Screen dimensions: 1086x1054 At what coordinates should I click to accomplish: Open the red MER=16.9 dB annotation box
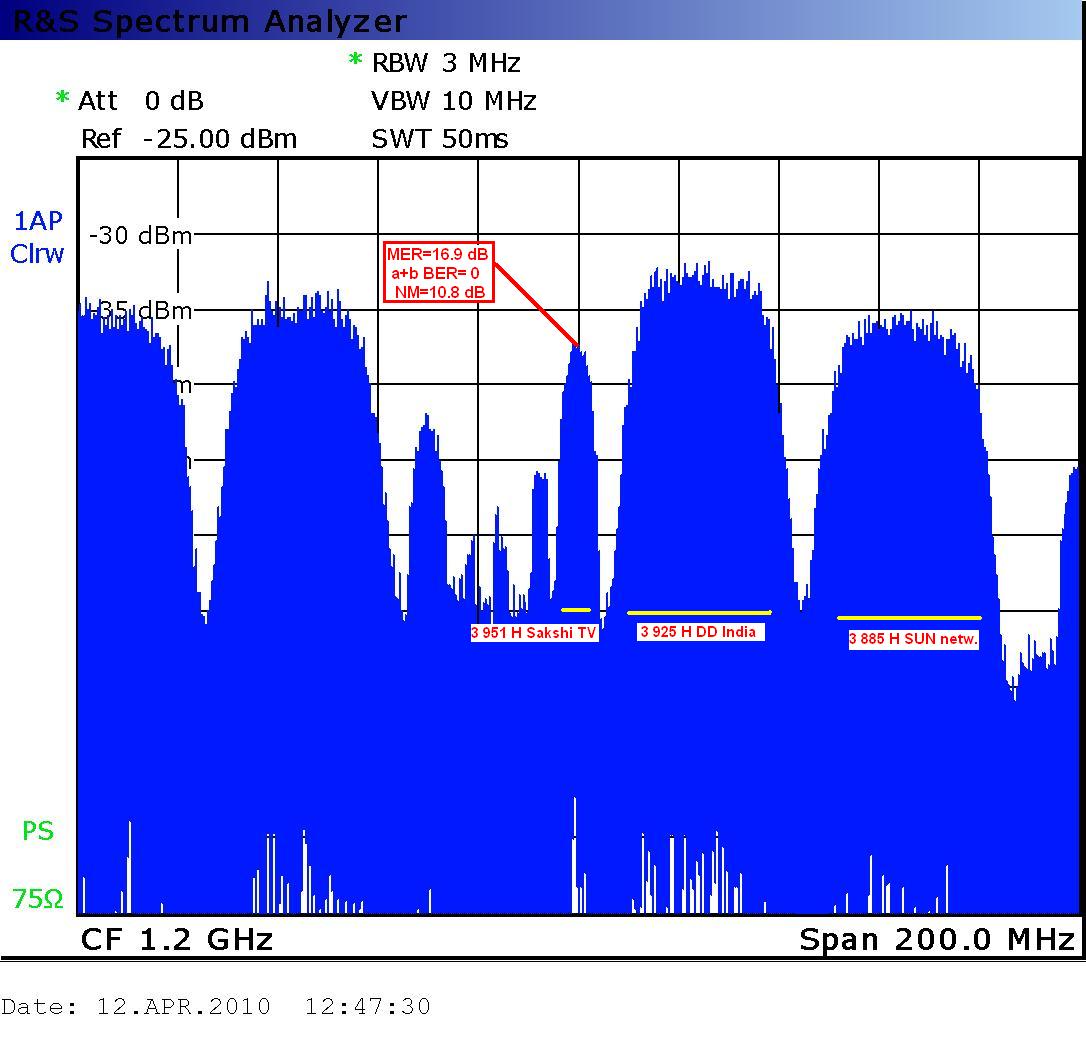(x=438, y=273)
